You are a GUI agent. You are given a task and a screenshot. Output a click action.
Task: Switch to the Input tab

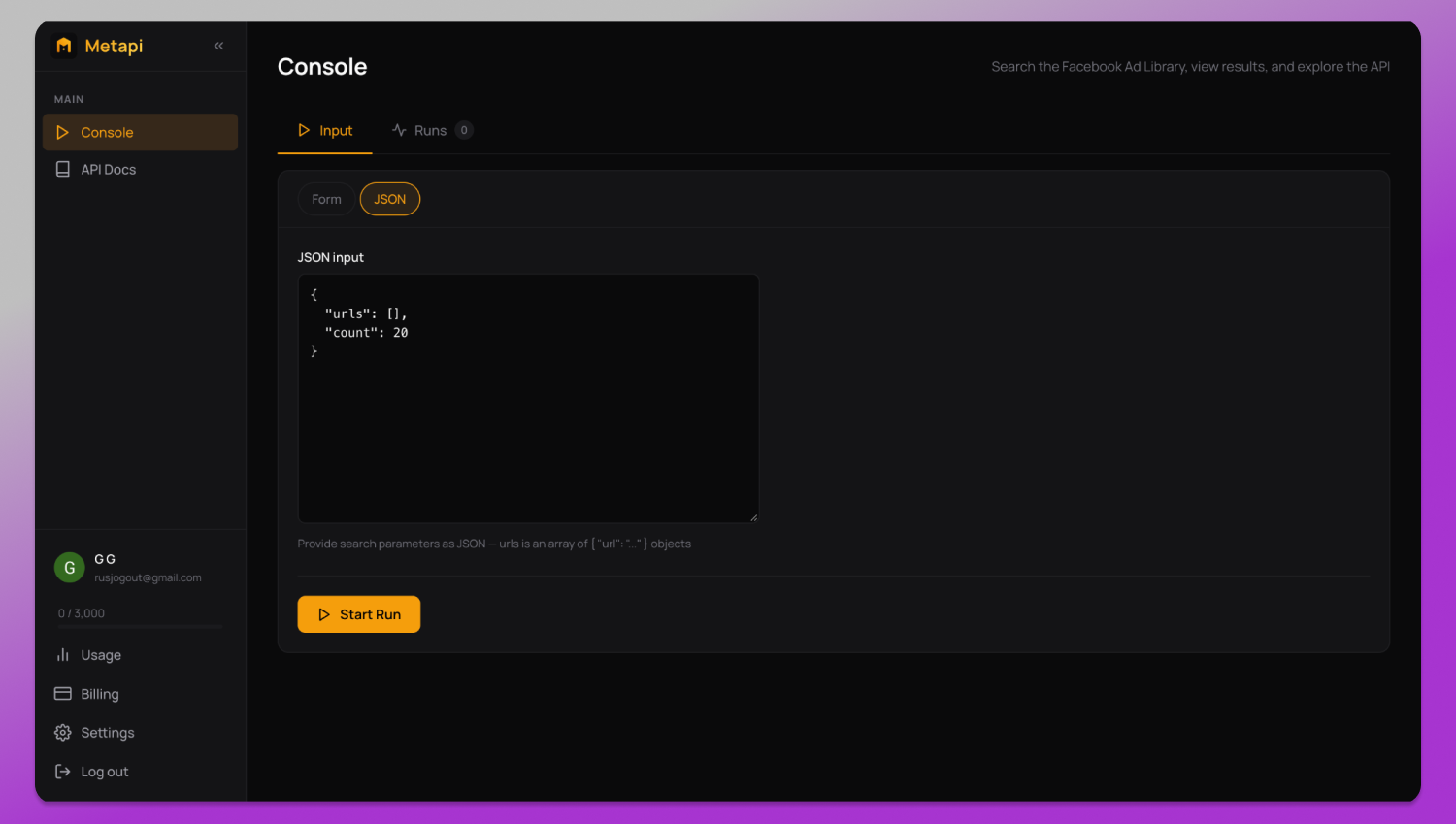(324, 130)
